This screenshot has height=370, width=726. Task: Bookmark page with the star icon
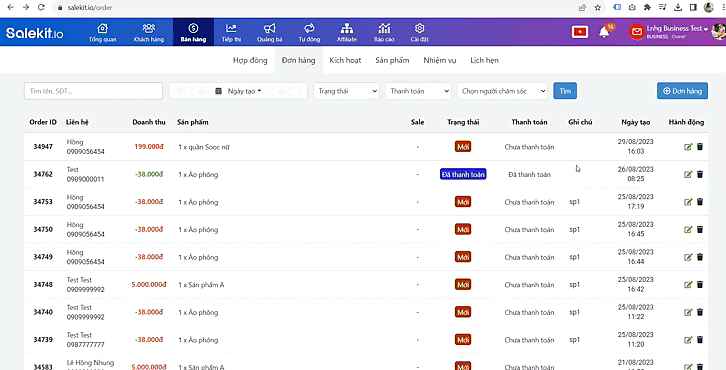click(x=598, y=7)
